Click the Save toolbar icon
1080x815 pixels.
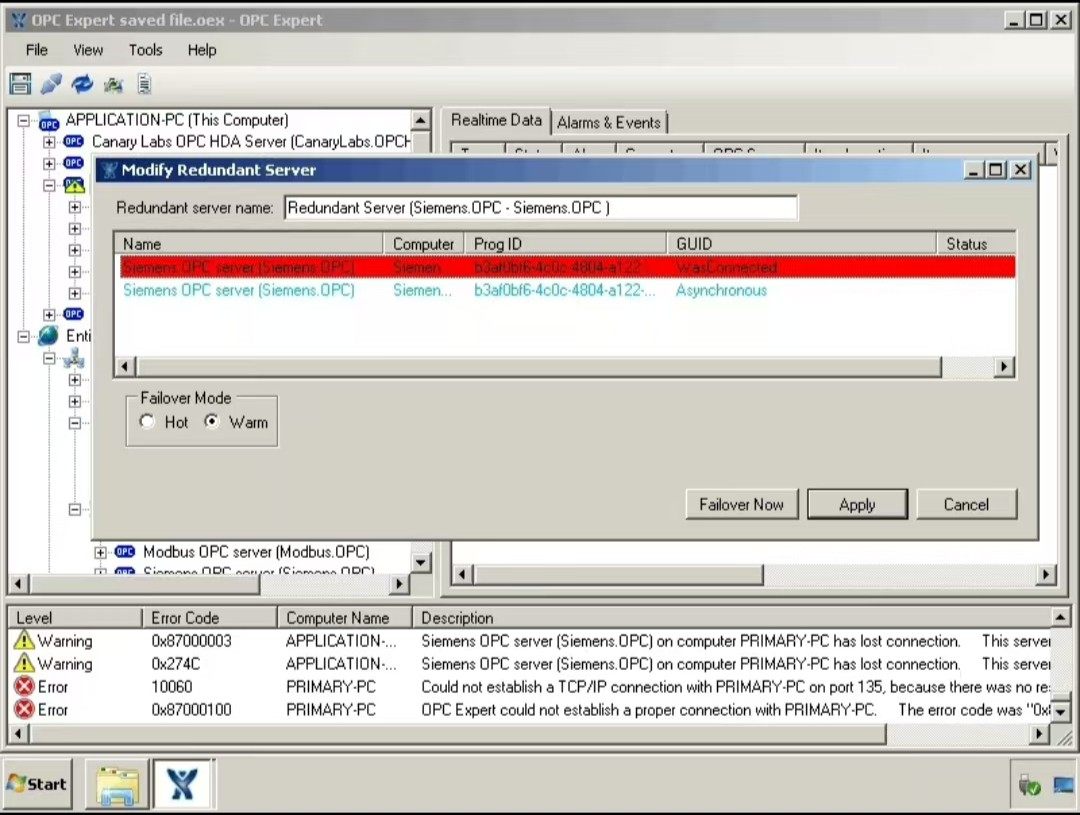[20, 84]
